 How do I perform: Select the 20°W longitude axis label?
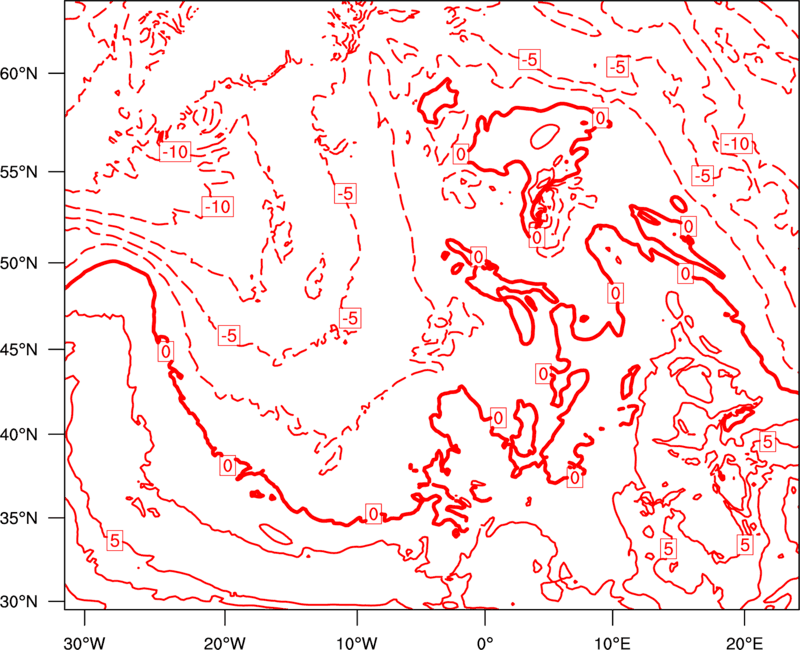[x=224, y=642]
